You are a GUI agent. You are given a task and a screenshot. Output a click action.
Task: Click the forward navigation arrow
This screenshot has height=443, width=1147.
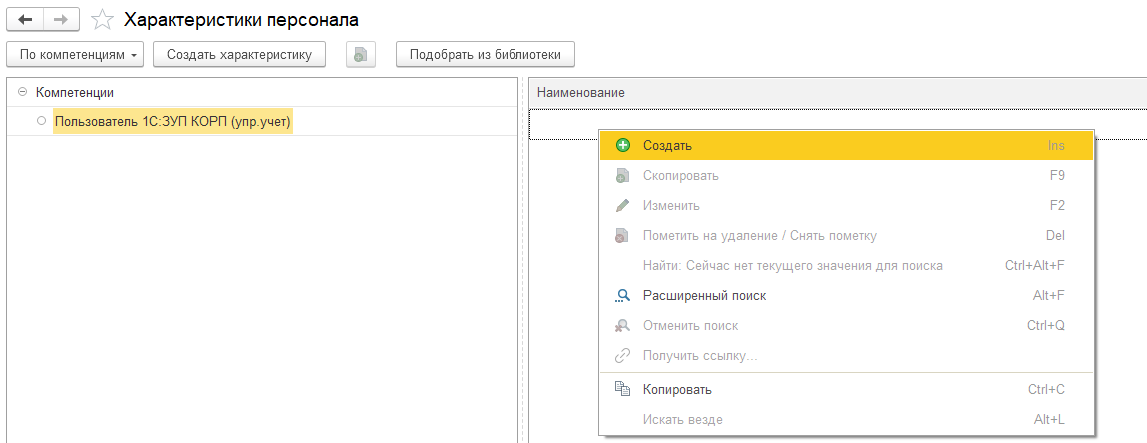[x=61, y=20]
